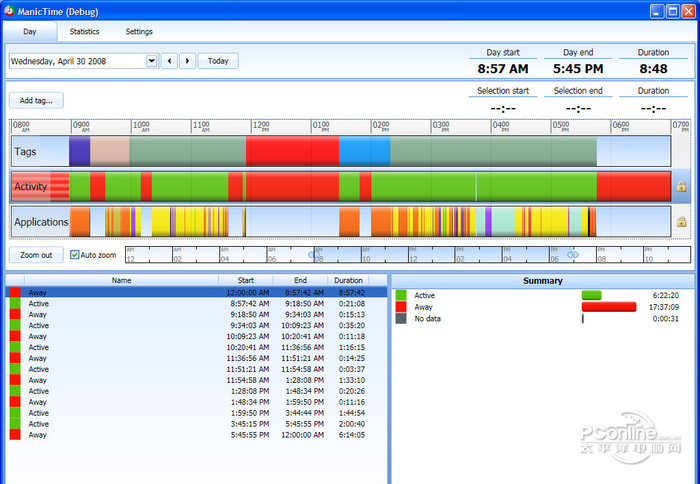Sort list by Name column header
The height and width of the screenshot is (484, 700).
(x=121, y=280)
